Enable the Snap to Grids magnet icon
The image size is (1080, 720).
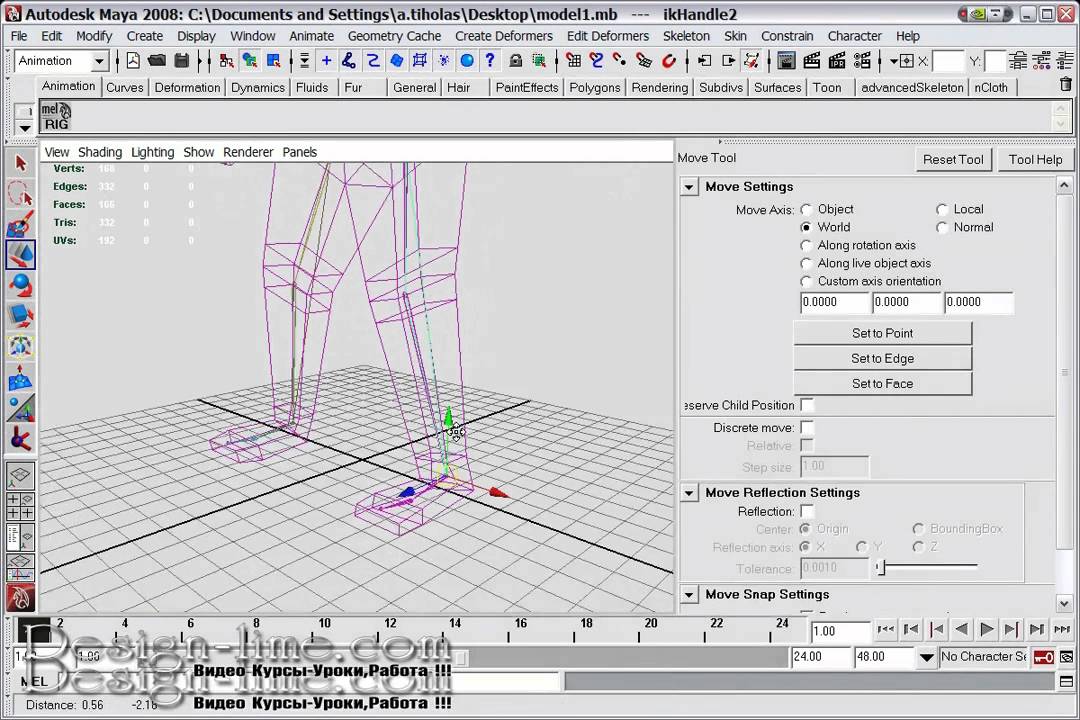(574, 61)
